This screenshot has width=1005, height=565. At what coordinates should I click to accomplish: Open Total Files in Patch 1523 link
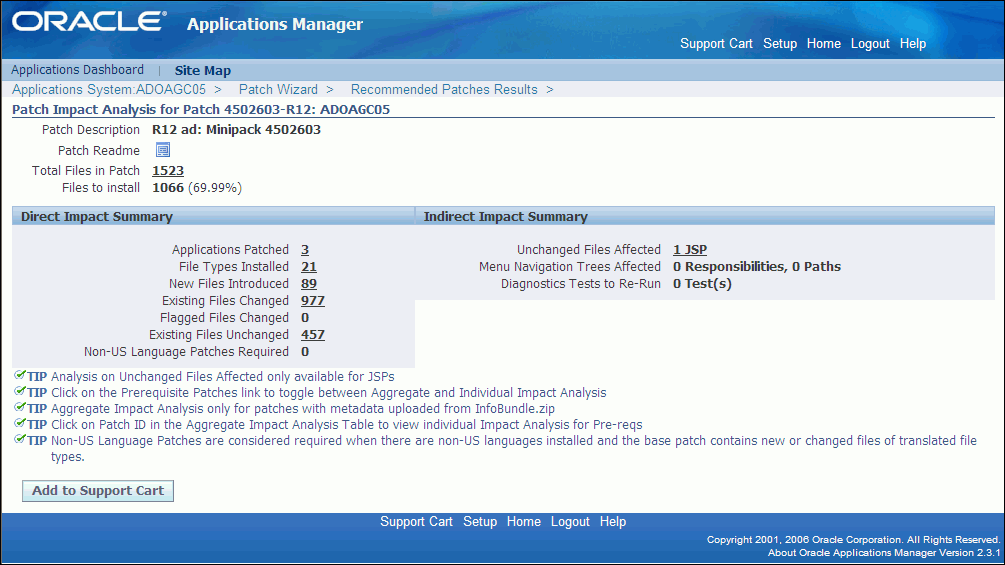(168, 170)
